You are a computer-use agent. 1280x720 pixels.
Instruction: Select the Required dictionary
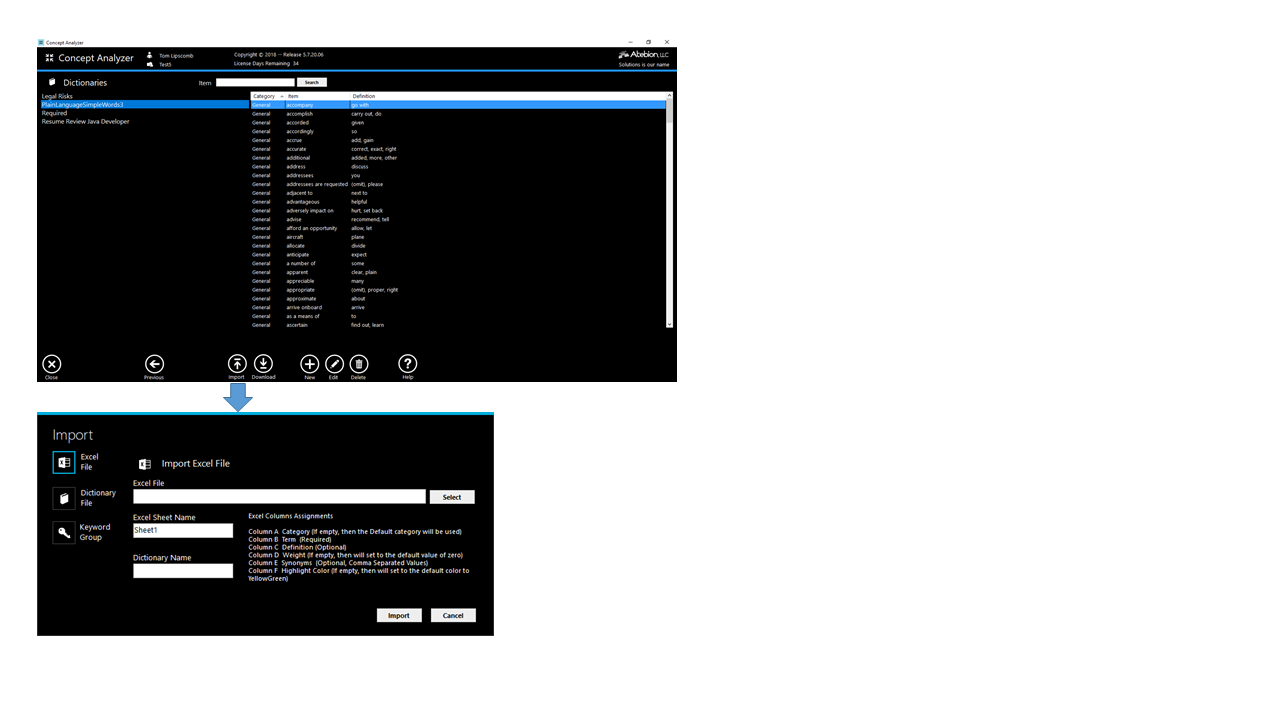145,113
